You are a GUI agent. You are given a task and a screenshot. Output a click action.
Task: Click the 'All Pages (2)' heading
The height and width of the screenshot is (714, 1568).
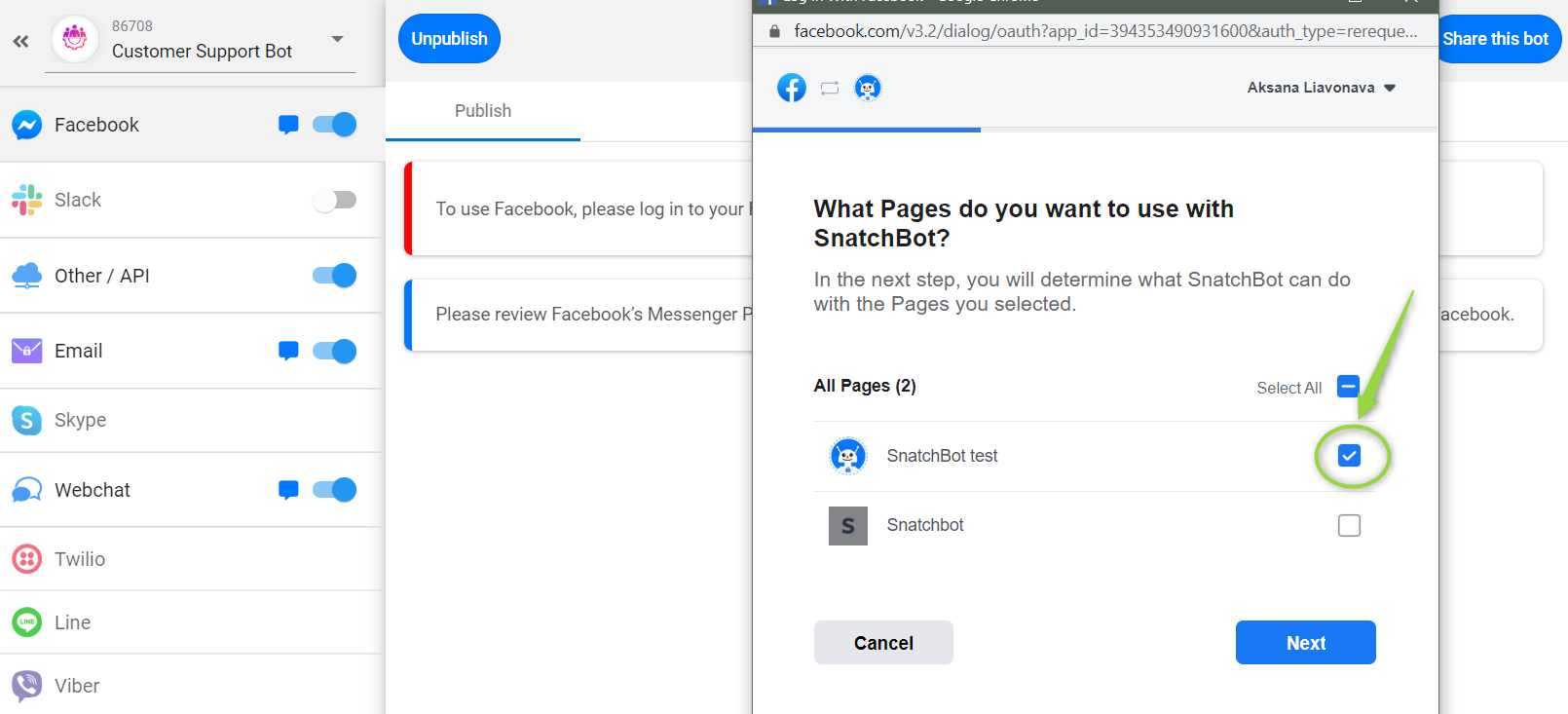865,386
